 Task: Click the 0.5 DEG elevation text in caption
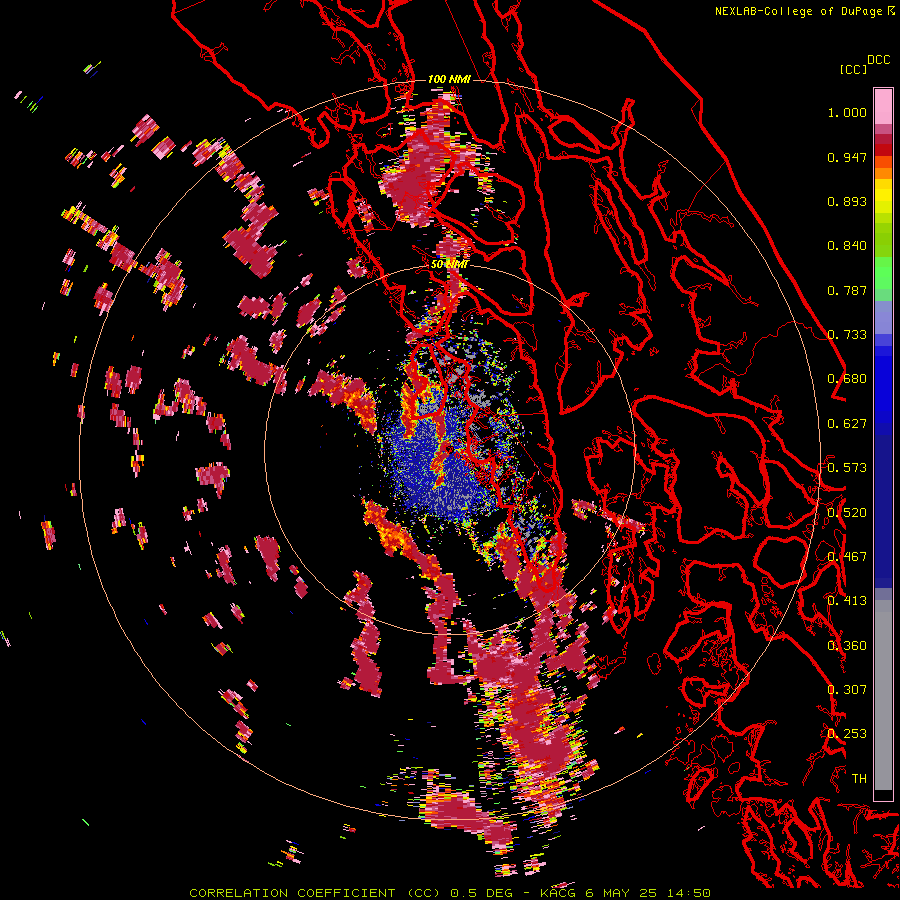pos(482,893)
